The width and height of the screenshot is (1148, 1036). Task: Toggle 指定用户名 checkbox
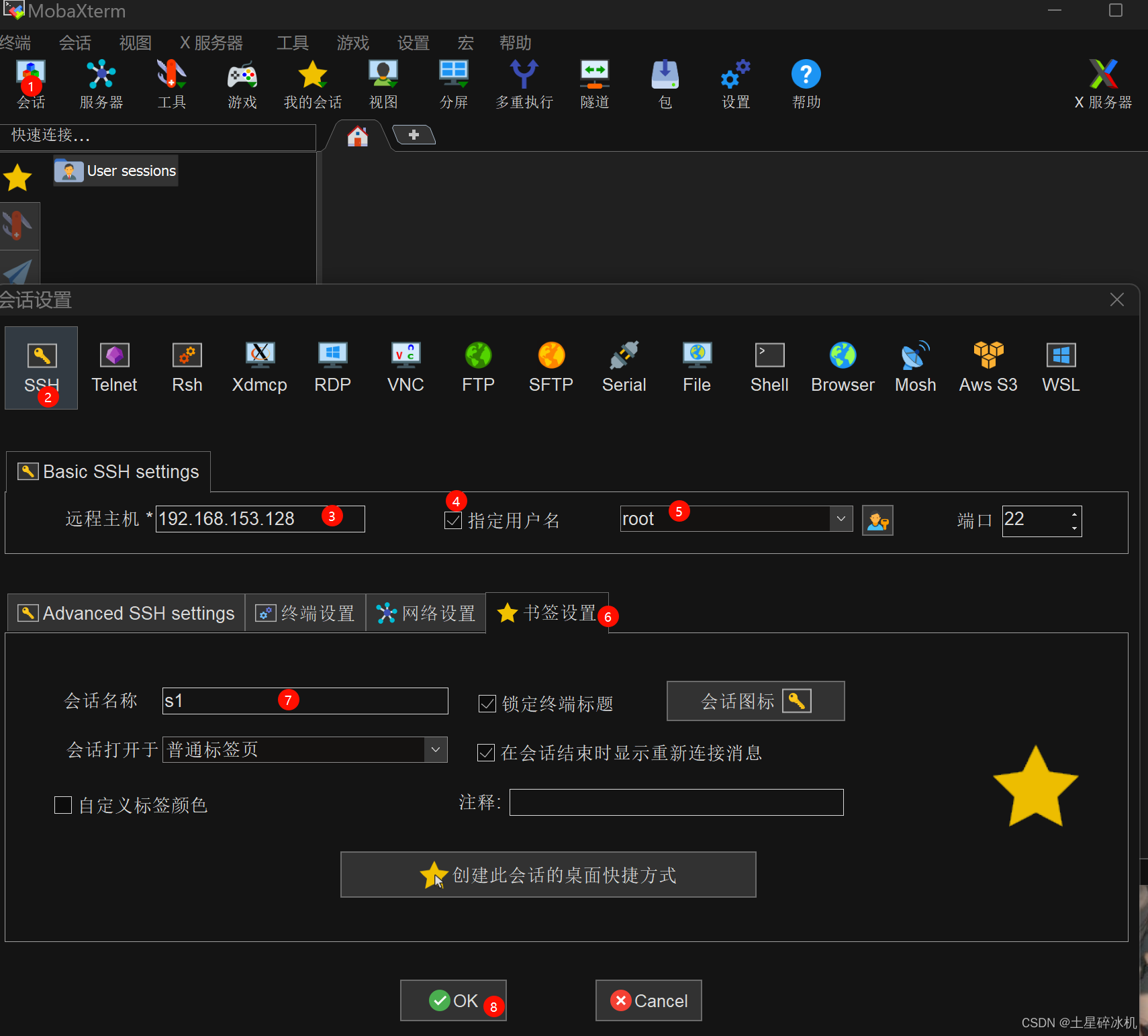tap(453, 520)
